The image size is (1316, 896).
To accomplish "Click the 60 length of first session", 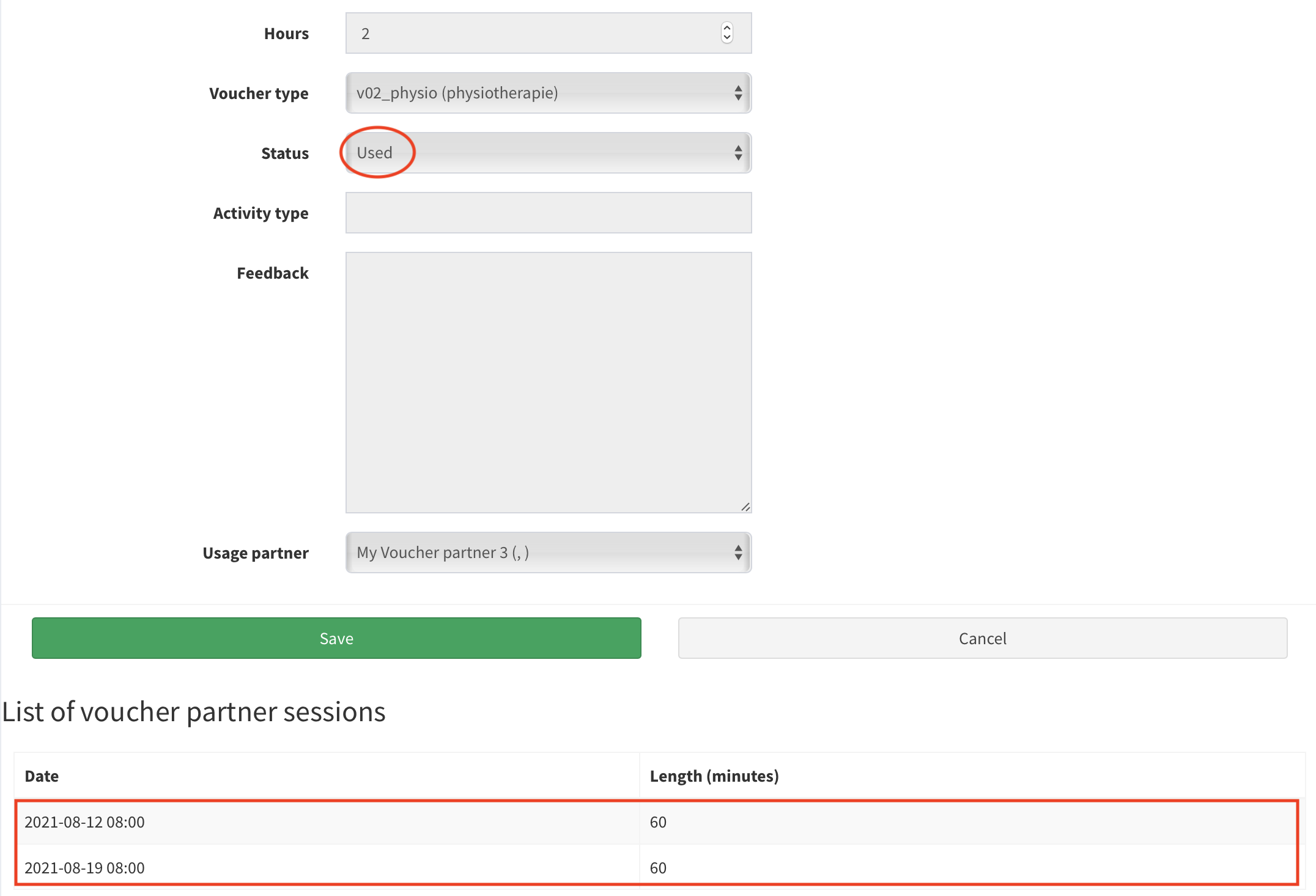I will (658, 822).
